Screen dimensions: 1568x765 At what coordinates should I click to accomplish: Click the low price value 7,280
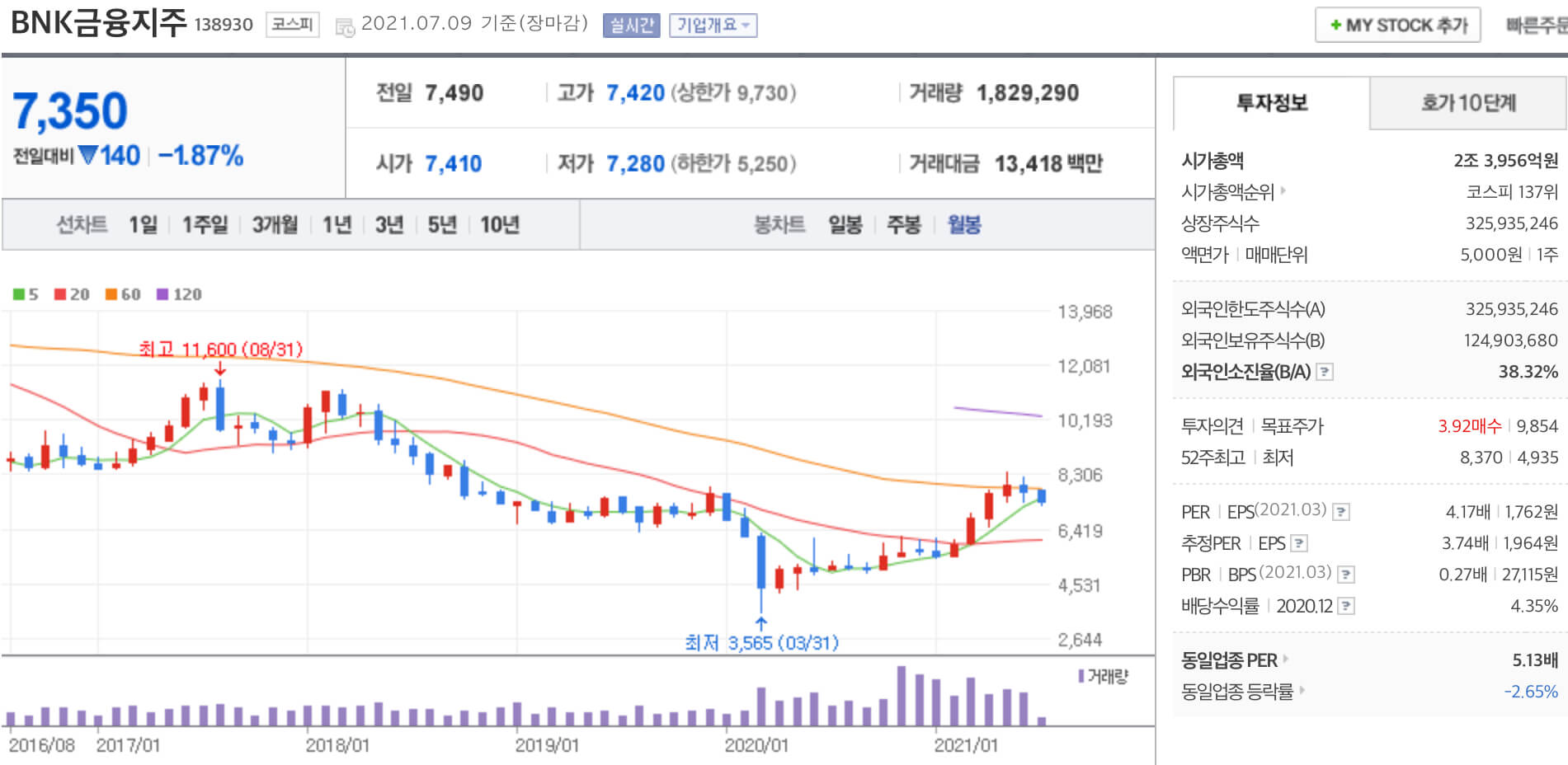pyautogui.click(x=635, y=164)
